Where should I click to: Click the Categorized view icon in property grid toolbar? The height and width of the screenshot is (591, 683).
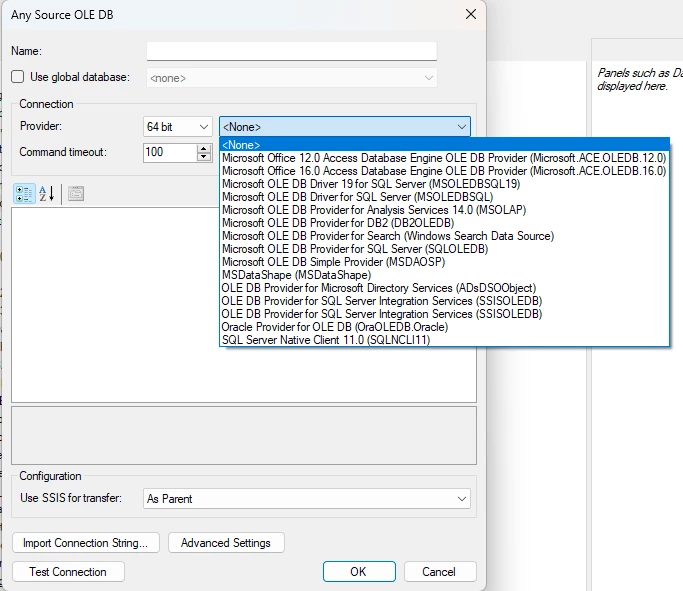click(24, 194)
